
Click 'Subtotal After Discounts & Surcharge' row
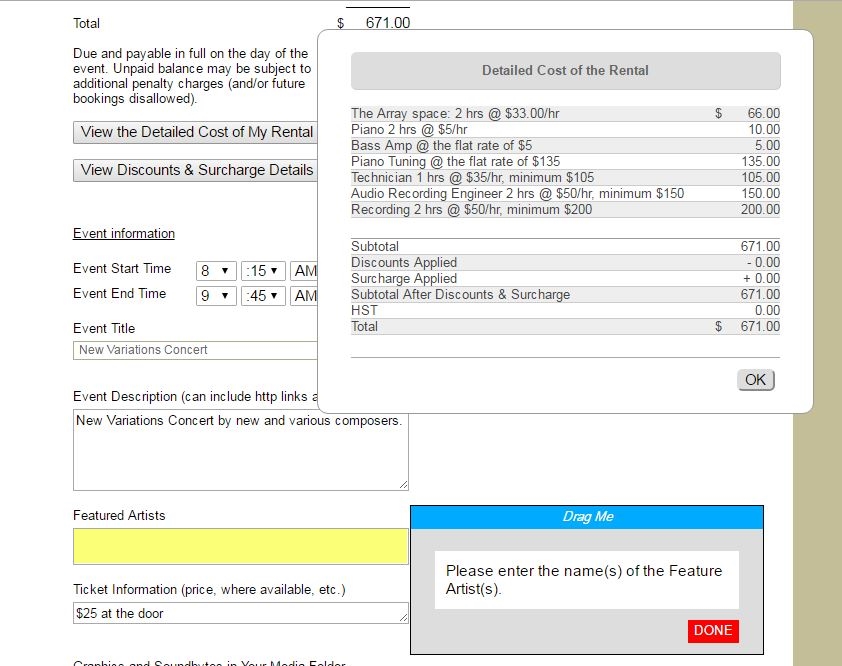pos(565,295)
